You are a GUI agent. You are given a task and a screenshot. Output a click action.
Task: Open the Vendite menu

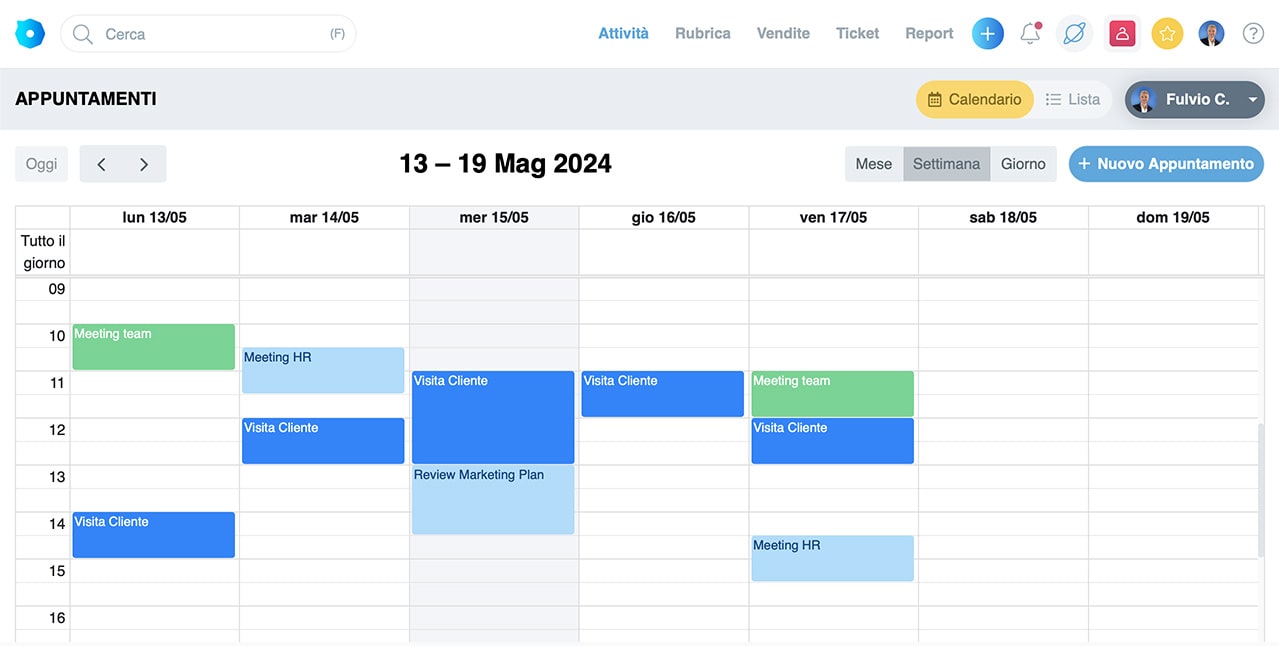[783, 33]
